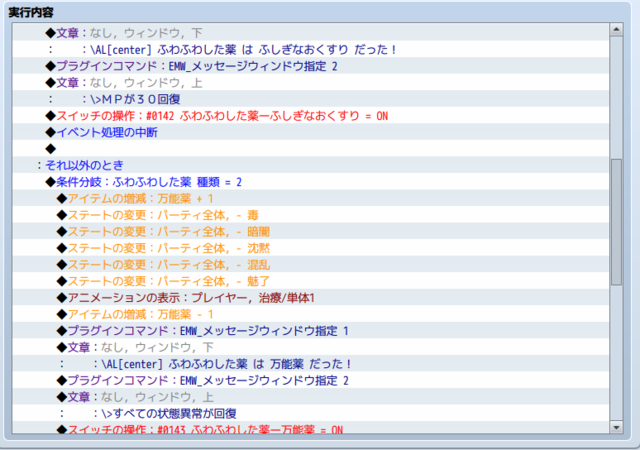Select the ステートの変更 パーティ全体, - 毒 row
640x450 pixels.
coord(311,215)
